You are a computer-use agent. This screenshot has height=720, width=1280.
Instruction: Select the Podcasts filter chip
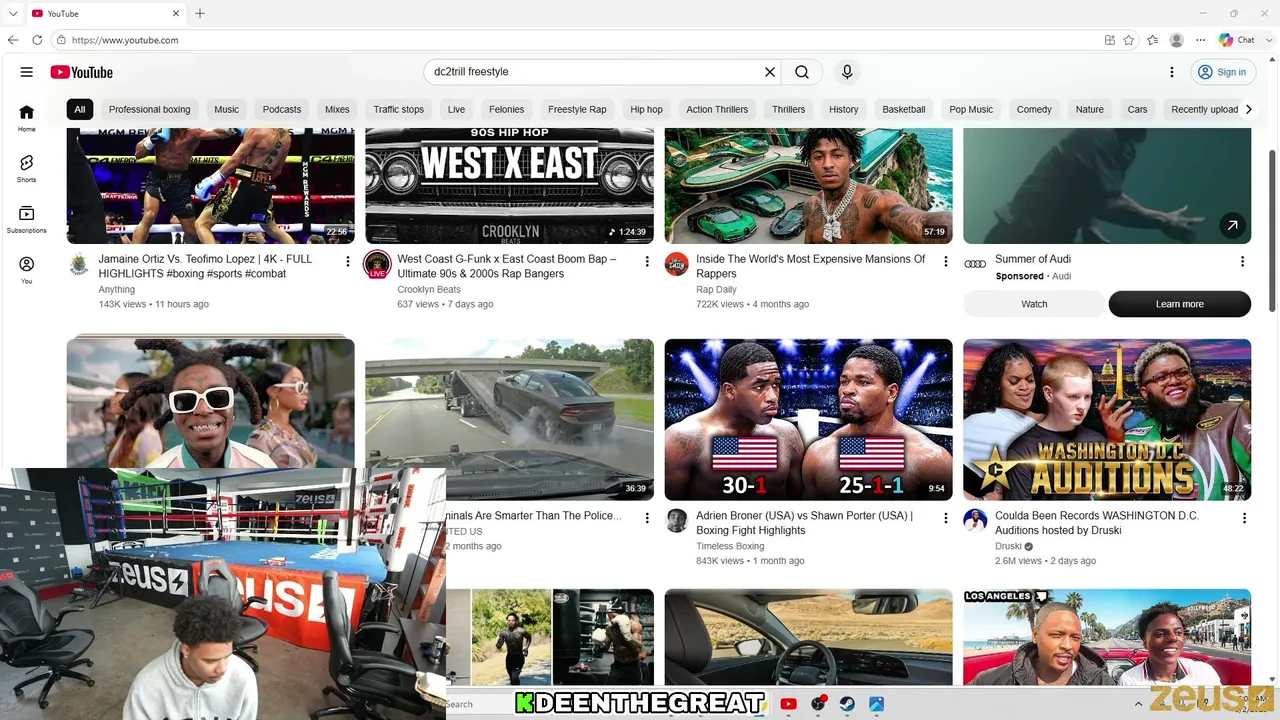click(x=282, y=109)
